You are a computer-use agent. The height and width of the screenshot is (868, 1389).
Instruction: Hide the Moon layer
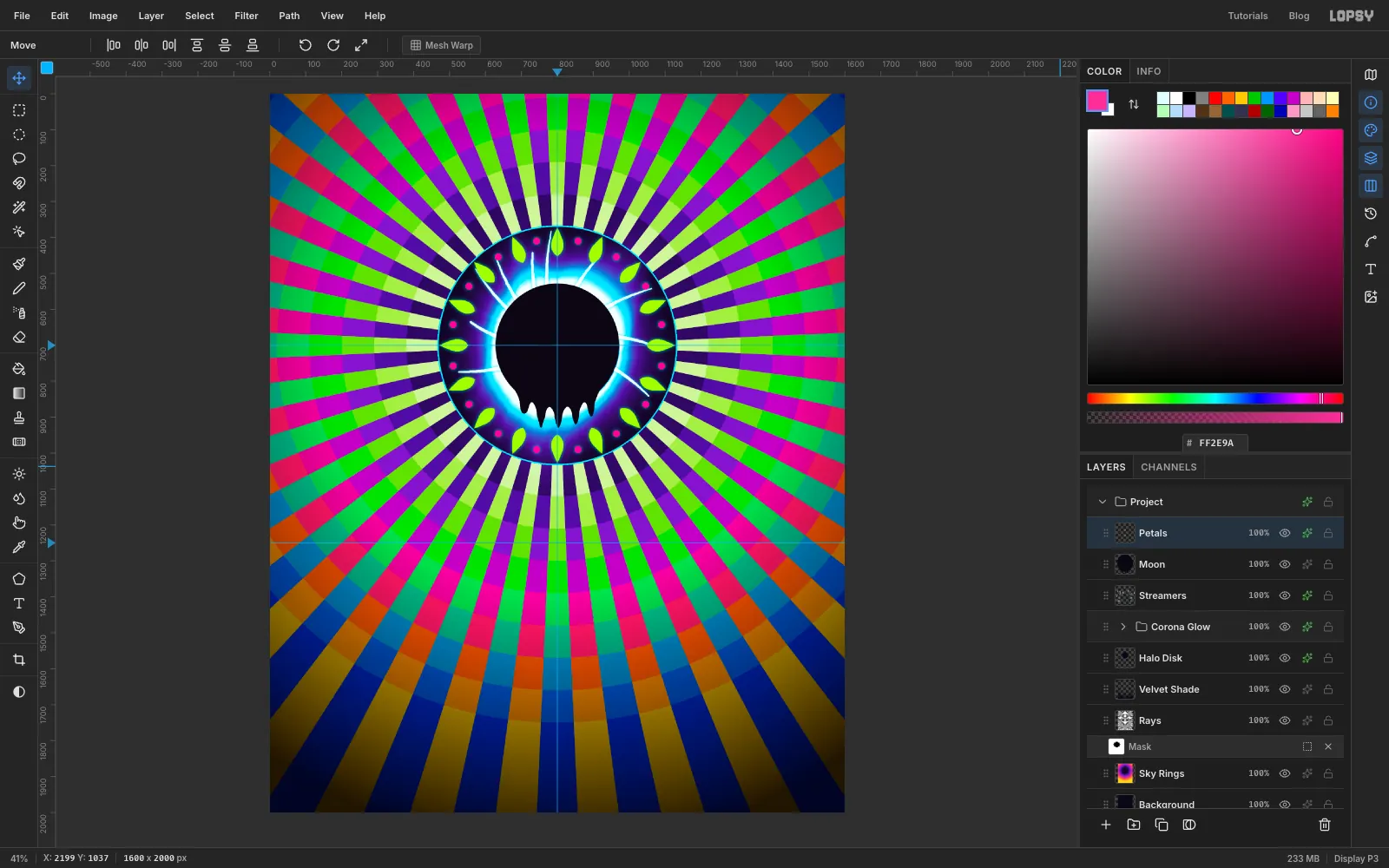click(x=1285, y=564)
